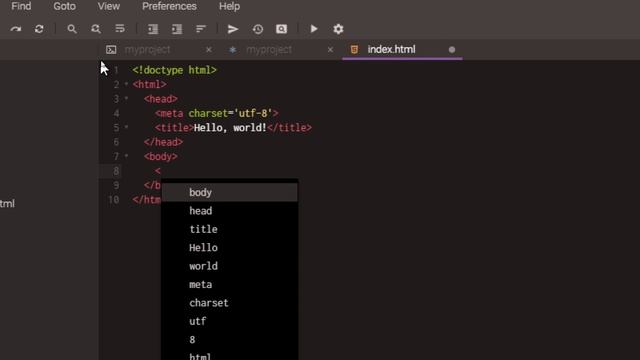Click the doctype html declaration on line 1

click(175, 70)
